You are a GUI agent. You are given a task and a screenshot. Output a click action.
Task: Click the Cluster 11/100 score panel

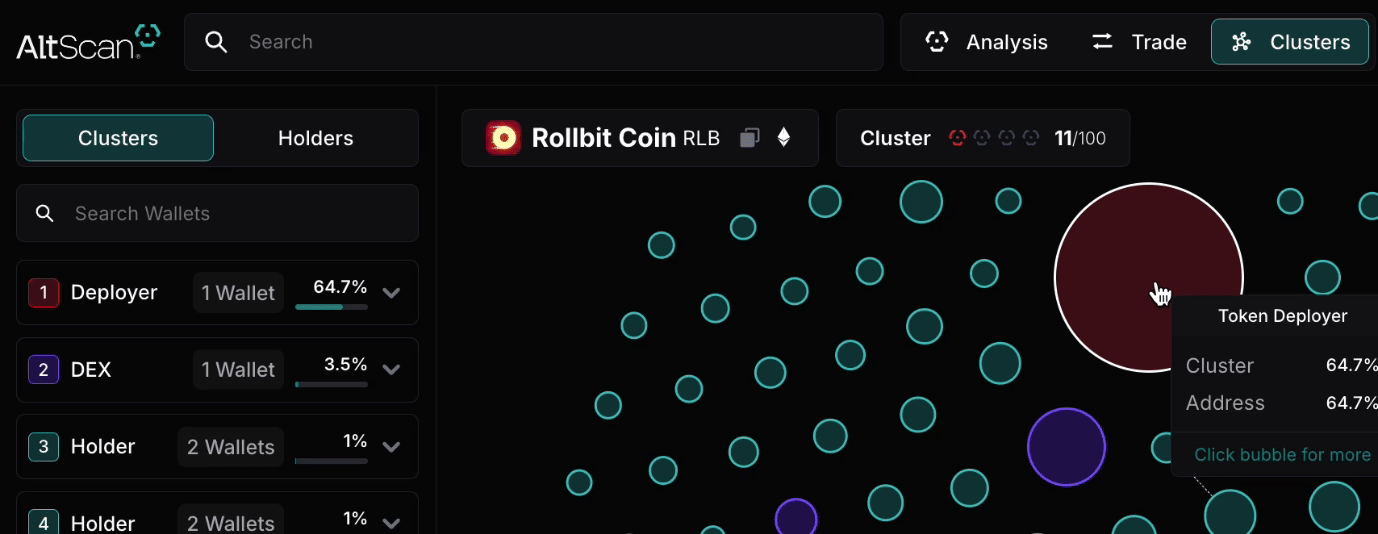[983, 138]
